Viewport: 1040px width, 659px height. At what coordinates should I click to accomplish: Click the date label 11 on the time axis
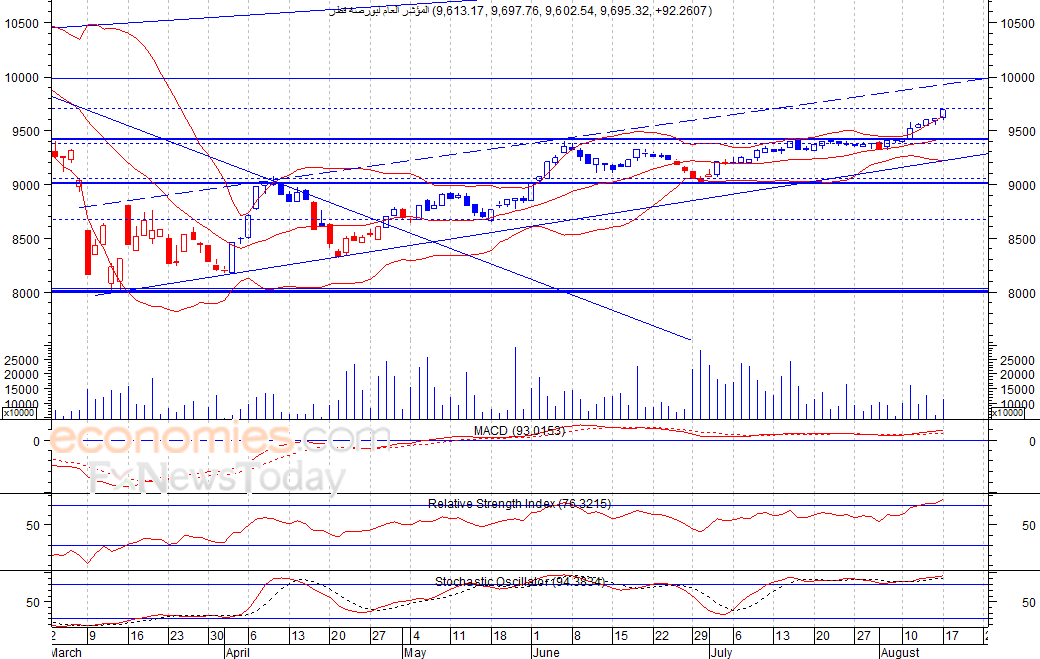(458, 636)
